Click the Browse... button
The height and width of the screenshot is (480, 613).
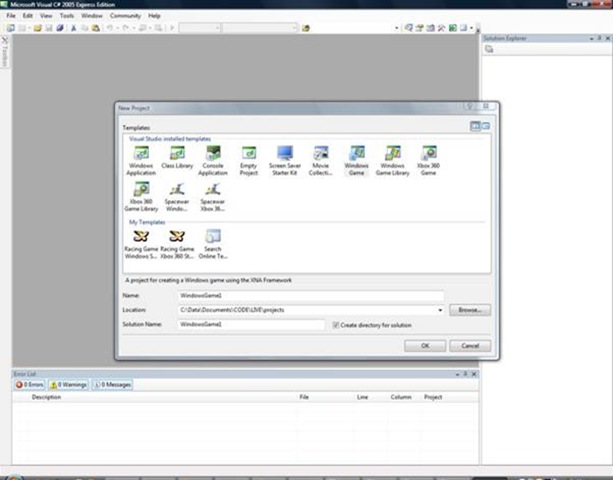click(x=470, y=311)
